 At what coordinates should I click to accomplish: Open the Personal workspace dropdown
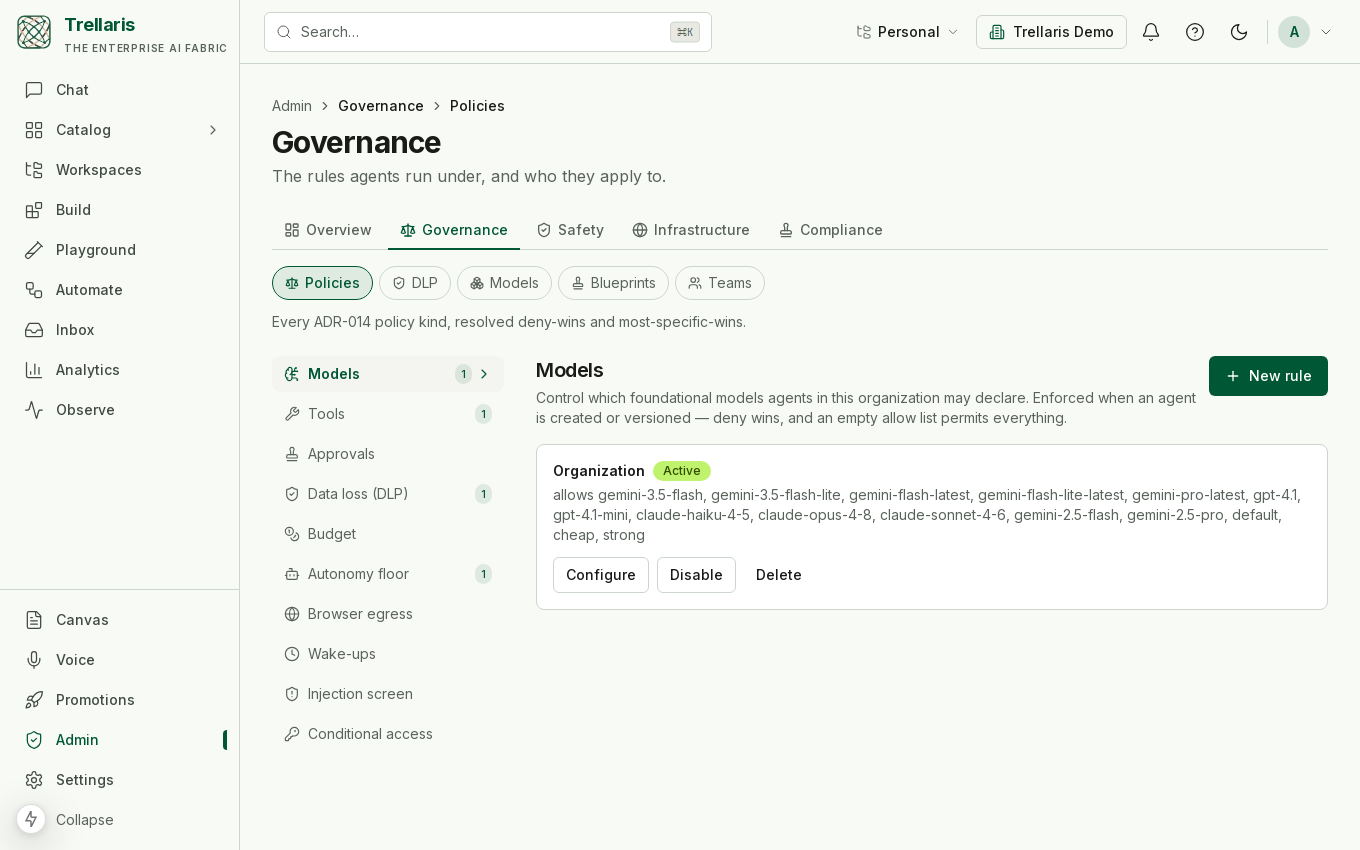[907, 32]
